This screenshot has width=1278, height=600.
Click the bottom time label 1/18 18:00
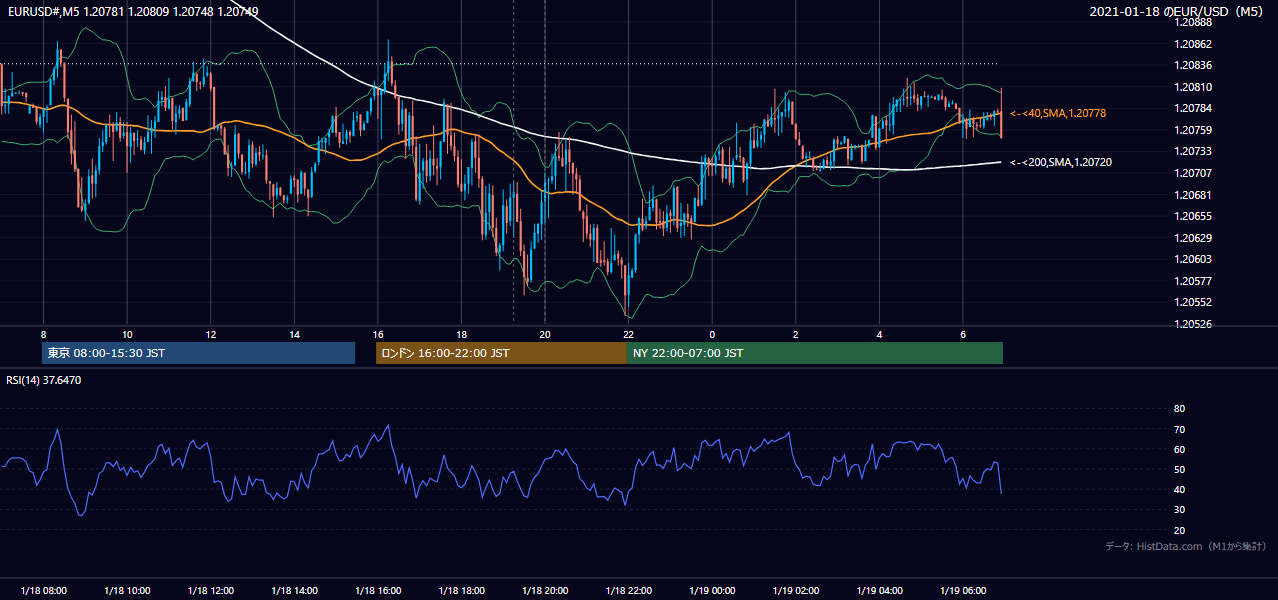tap(461, 591)
